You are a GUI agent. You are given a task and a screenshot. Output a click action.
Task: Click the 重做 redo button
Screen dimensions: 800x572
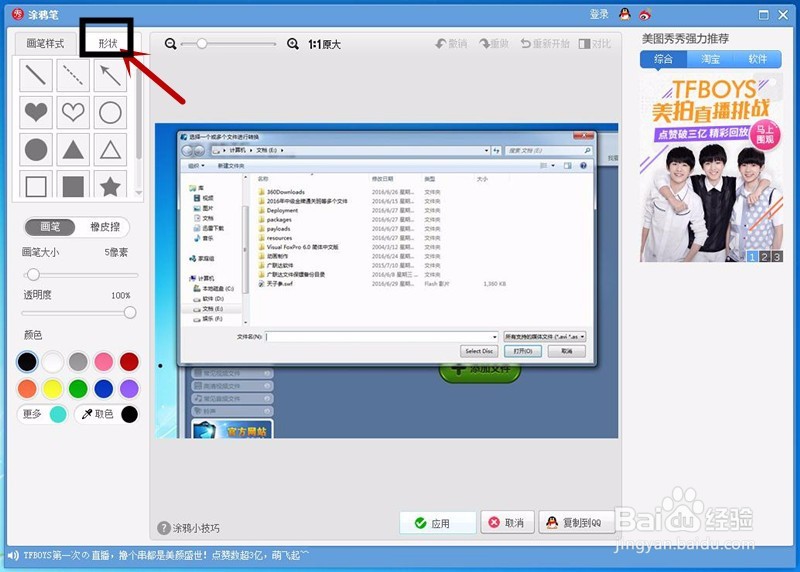[x=494, y=44]
